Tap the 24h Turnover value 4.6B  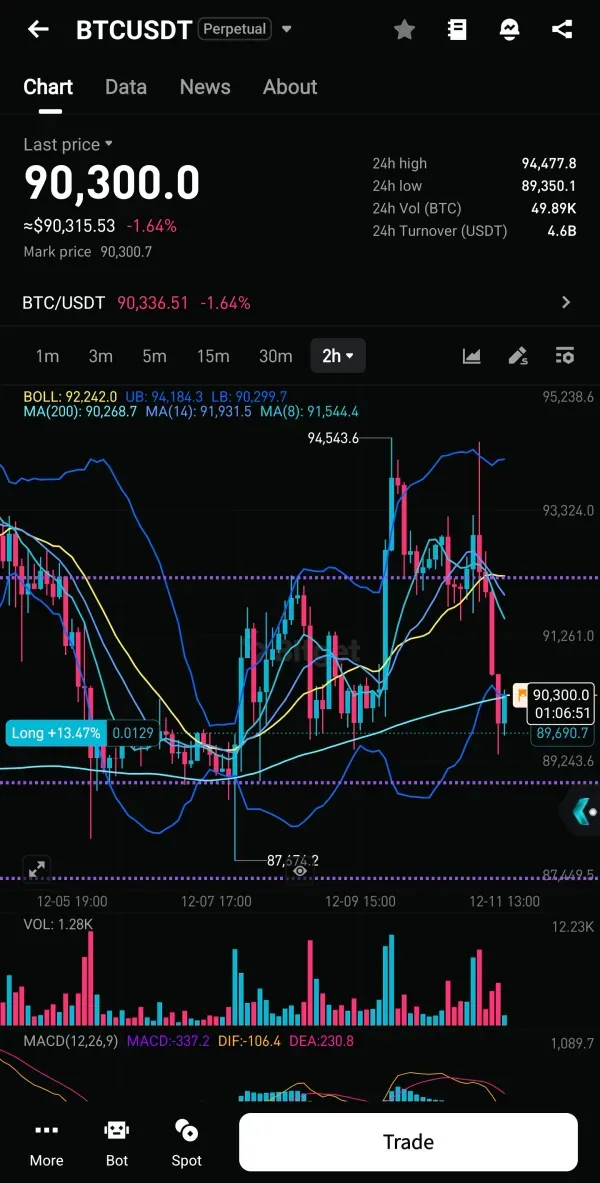[562, 231]
